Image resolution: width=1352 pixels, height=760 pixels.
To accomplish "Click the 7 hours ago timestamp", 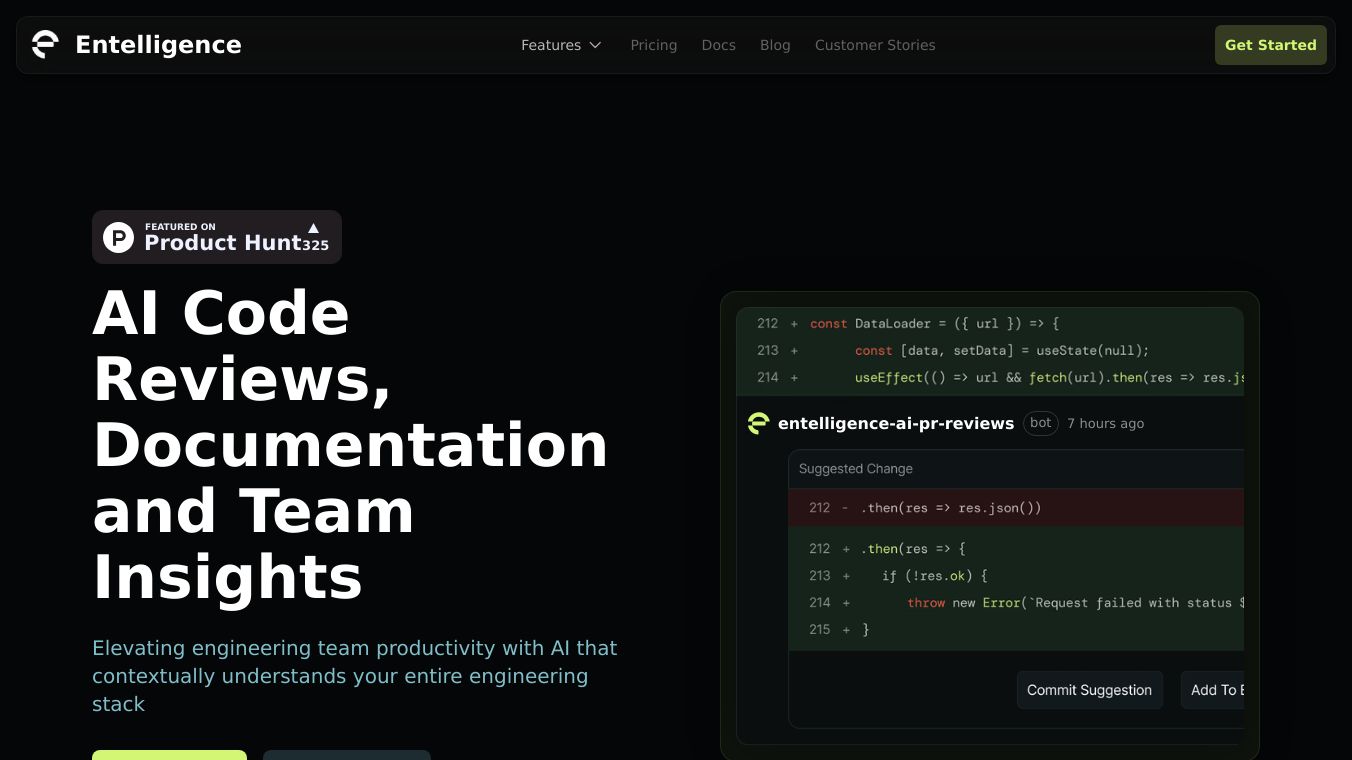I will tap(1105, 423).
